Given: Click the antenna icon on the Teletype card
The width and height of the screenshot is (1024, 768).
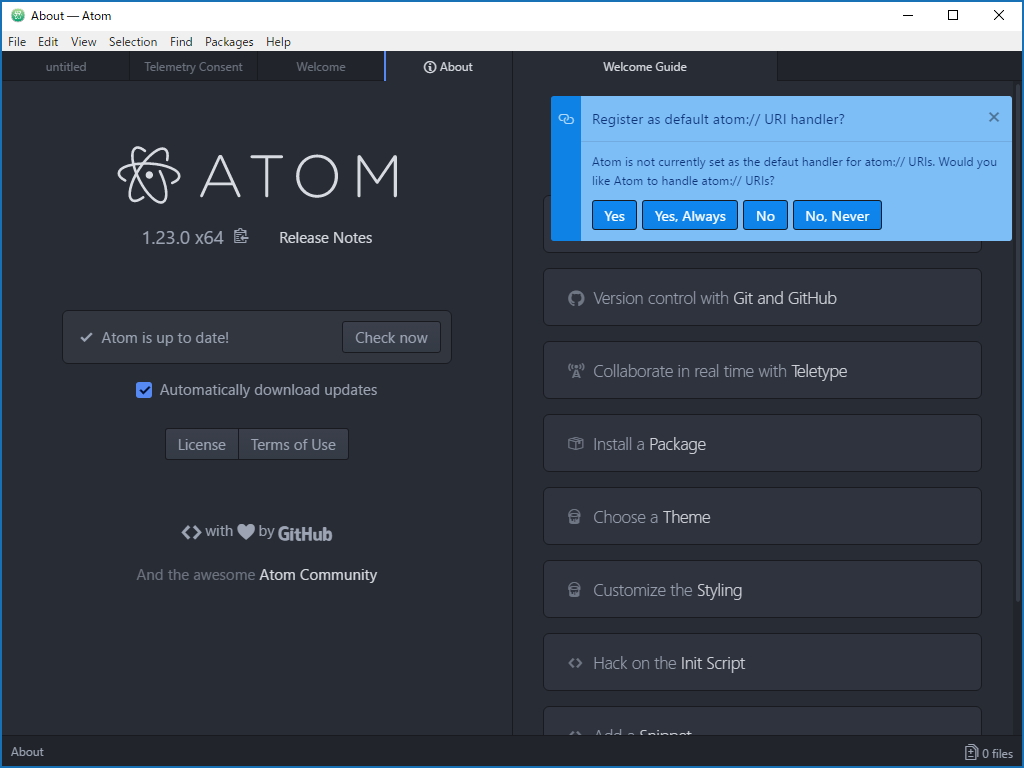Looking at the screenshot, I should [x=575, y=369].
